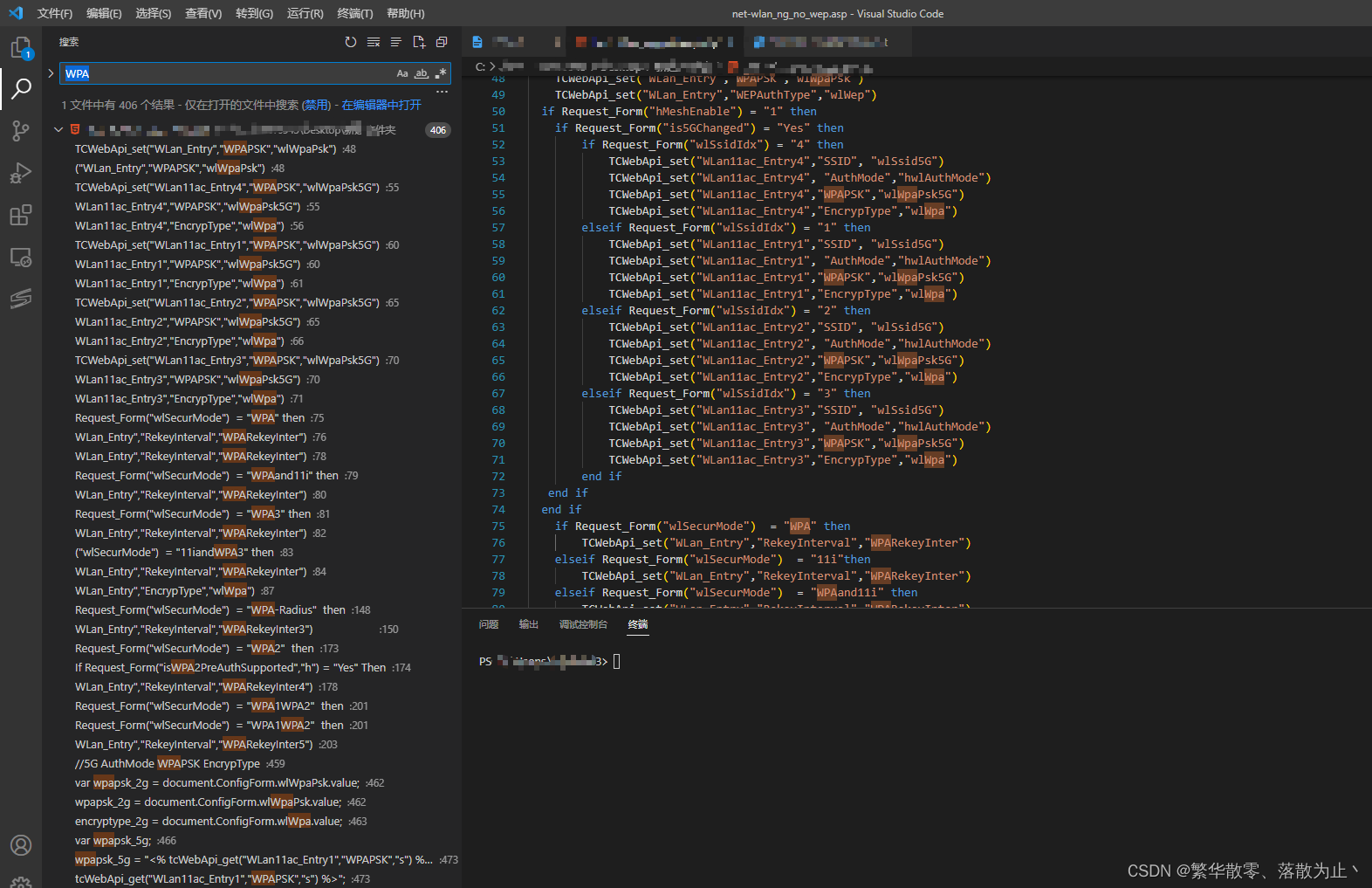Select the first editor tab with blue file icon
The width and height of the screenshot is (1372, 888).
(514, 42)
